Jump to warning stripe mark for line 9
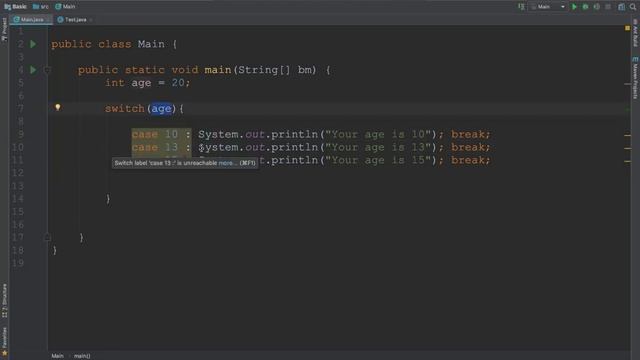The image size is (640, 360). point(627,135)
